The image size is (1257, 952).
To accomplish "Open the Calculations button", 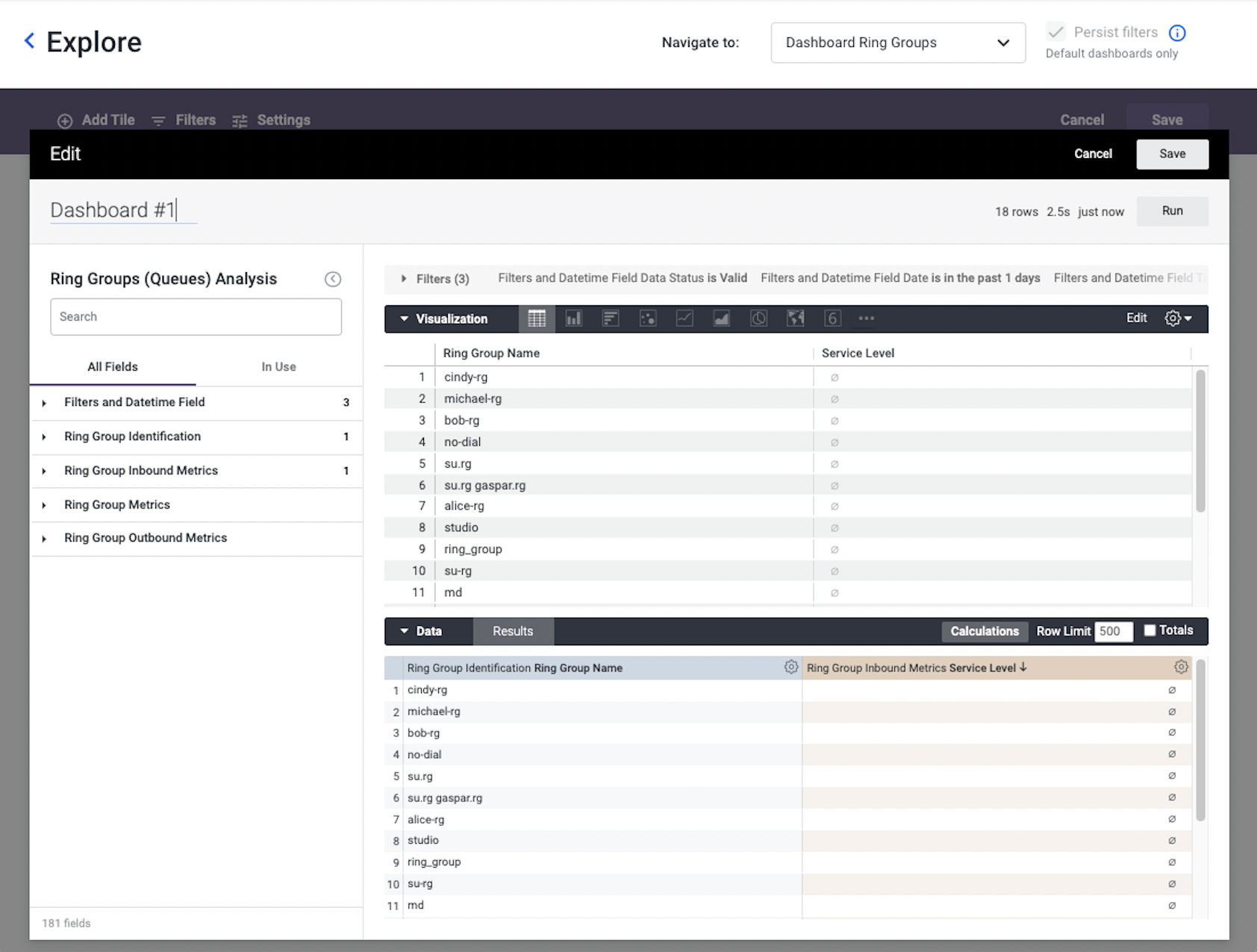I will 984,631.
